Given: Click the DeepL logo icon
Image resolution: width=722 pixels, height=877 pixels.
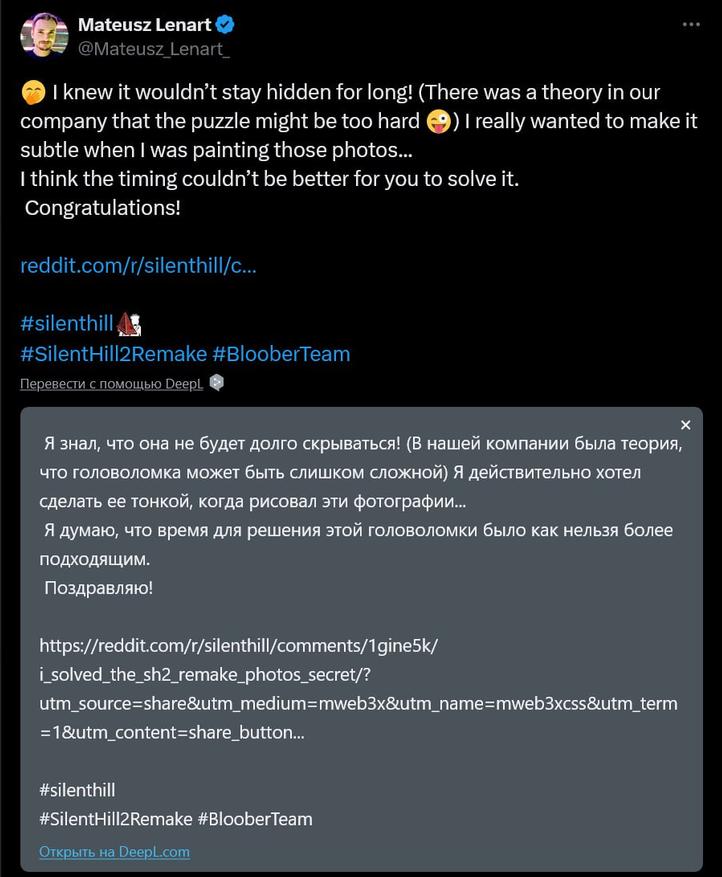Looking at the screenshot, I should (217, 384).
